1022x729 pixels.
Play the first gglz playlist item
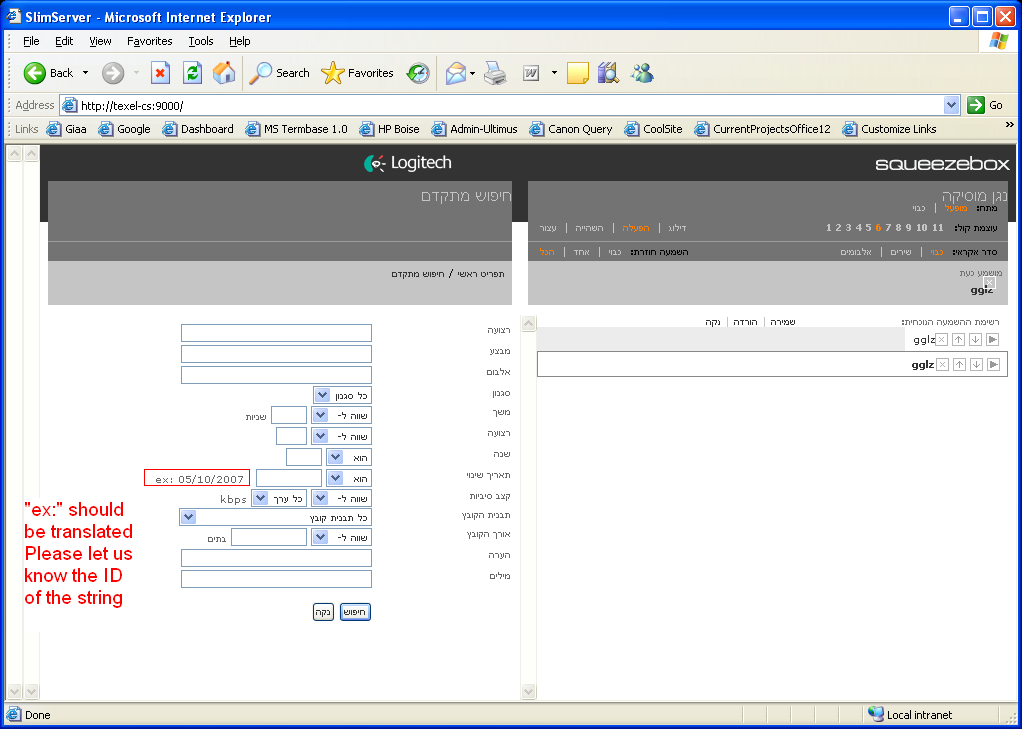click(x=992, y=339)
